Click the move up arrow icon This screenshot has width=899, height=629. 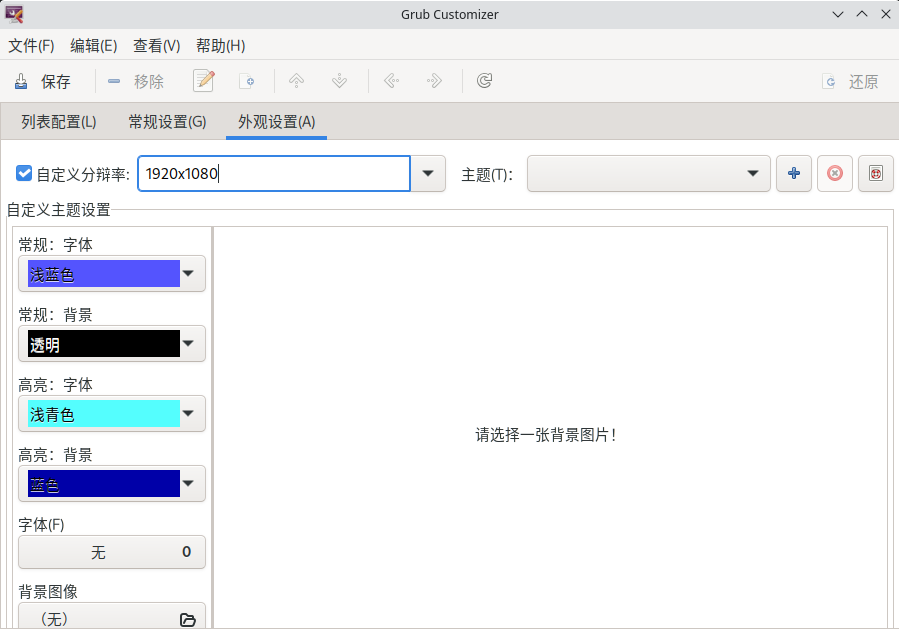(296, 81)
